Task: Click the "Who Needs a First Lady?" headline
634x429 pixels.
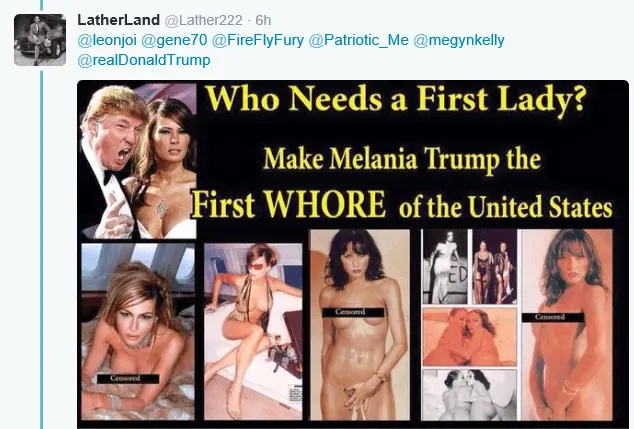Action: coord(396,99)
